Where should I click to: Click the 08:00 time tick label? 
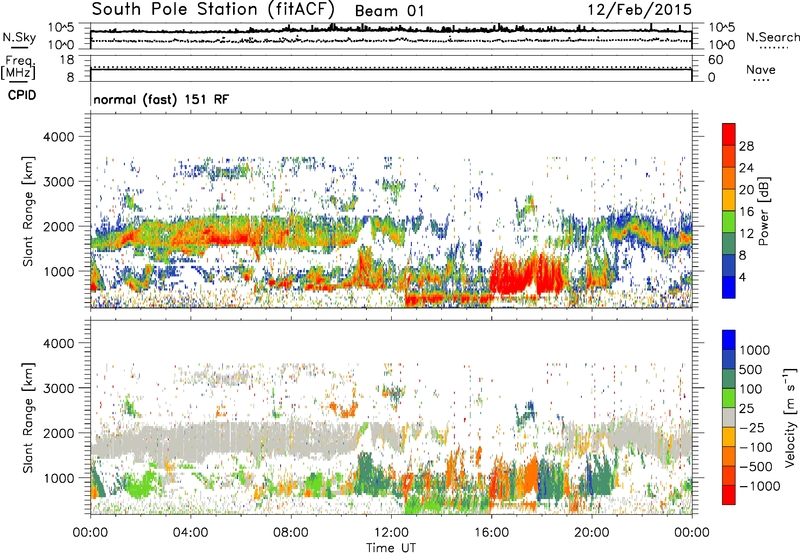point(291,533)
